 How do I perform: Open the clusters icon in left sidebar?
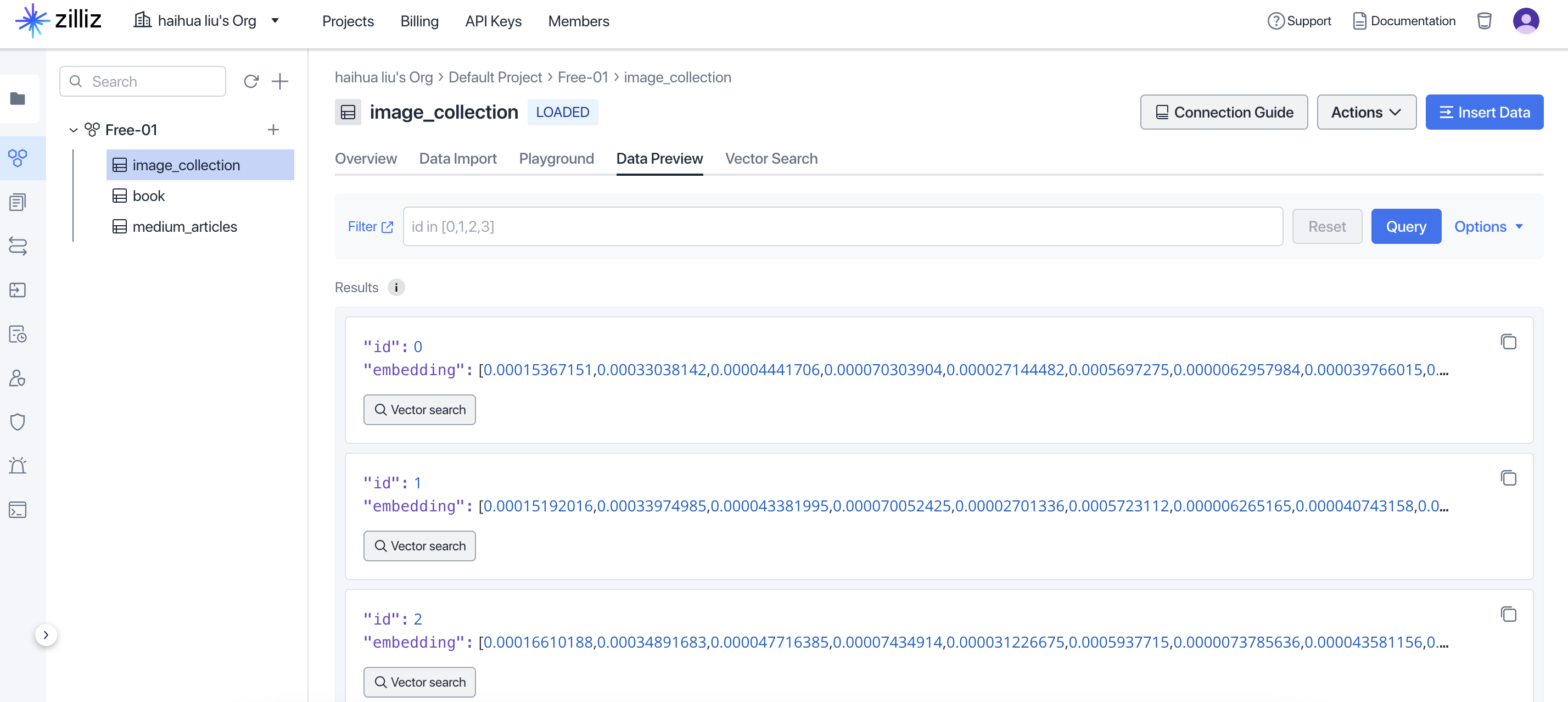[x=18, y=158]
